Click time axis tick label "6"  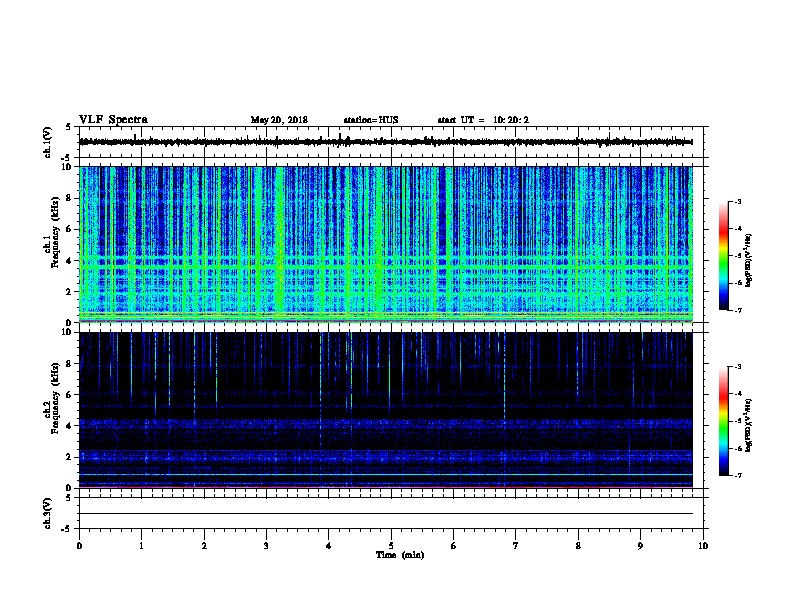point(454,546)
